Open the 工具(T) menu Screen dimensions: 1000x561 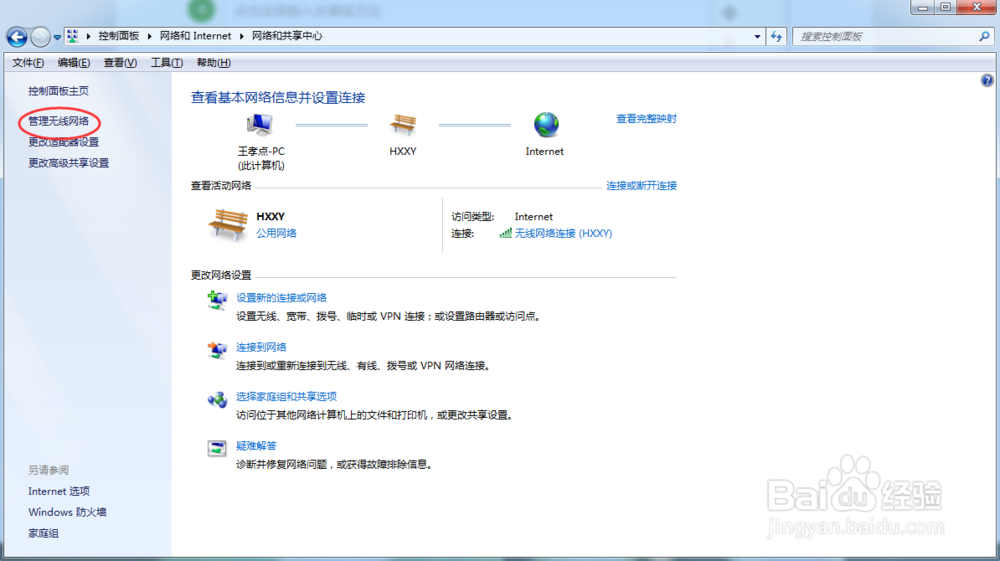(166, 62)
